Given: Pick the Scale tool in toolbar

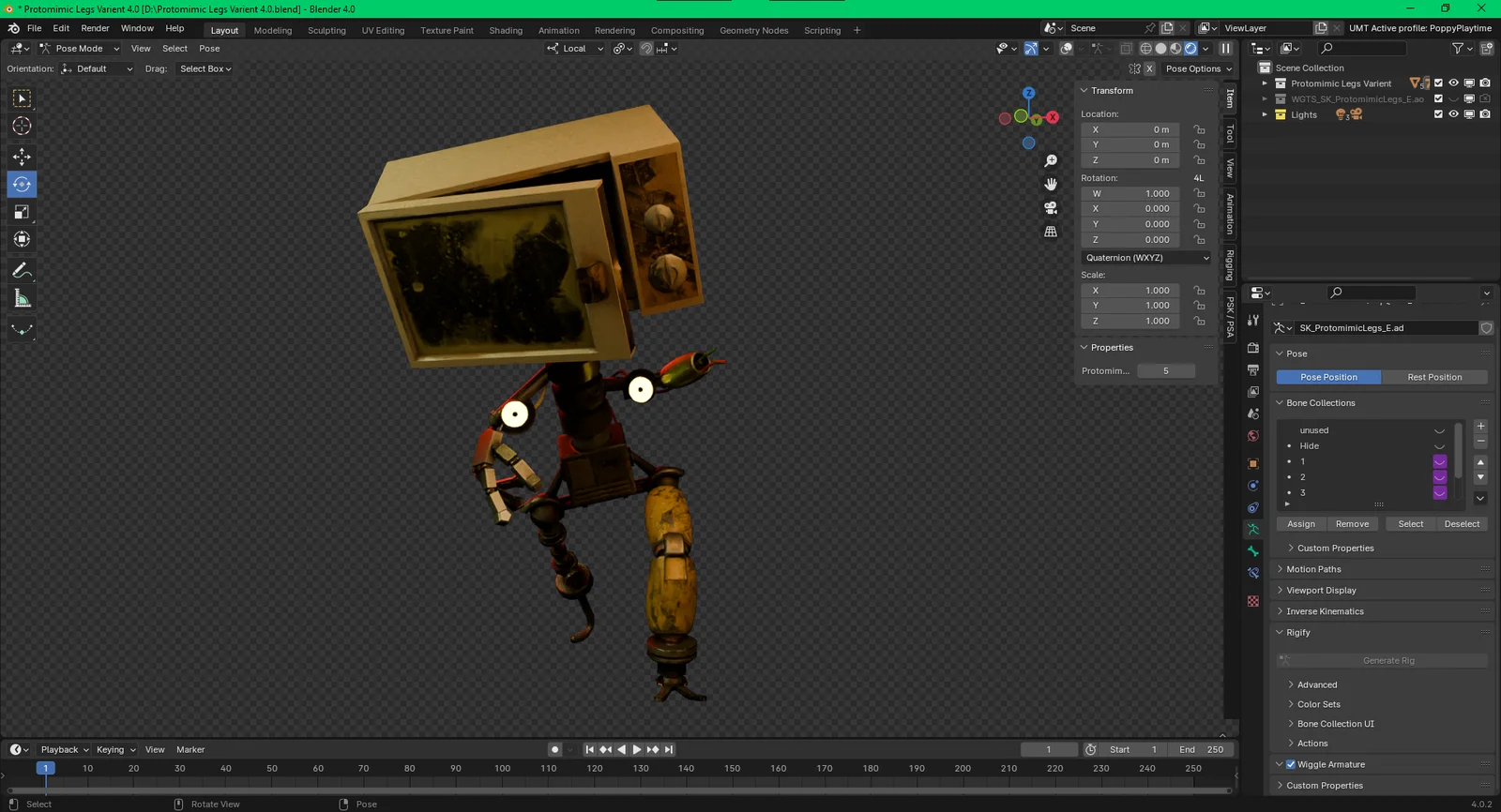Looking at the screenshot, I should pos(22,212).
